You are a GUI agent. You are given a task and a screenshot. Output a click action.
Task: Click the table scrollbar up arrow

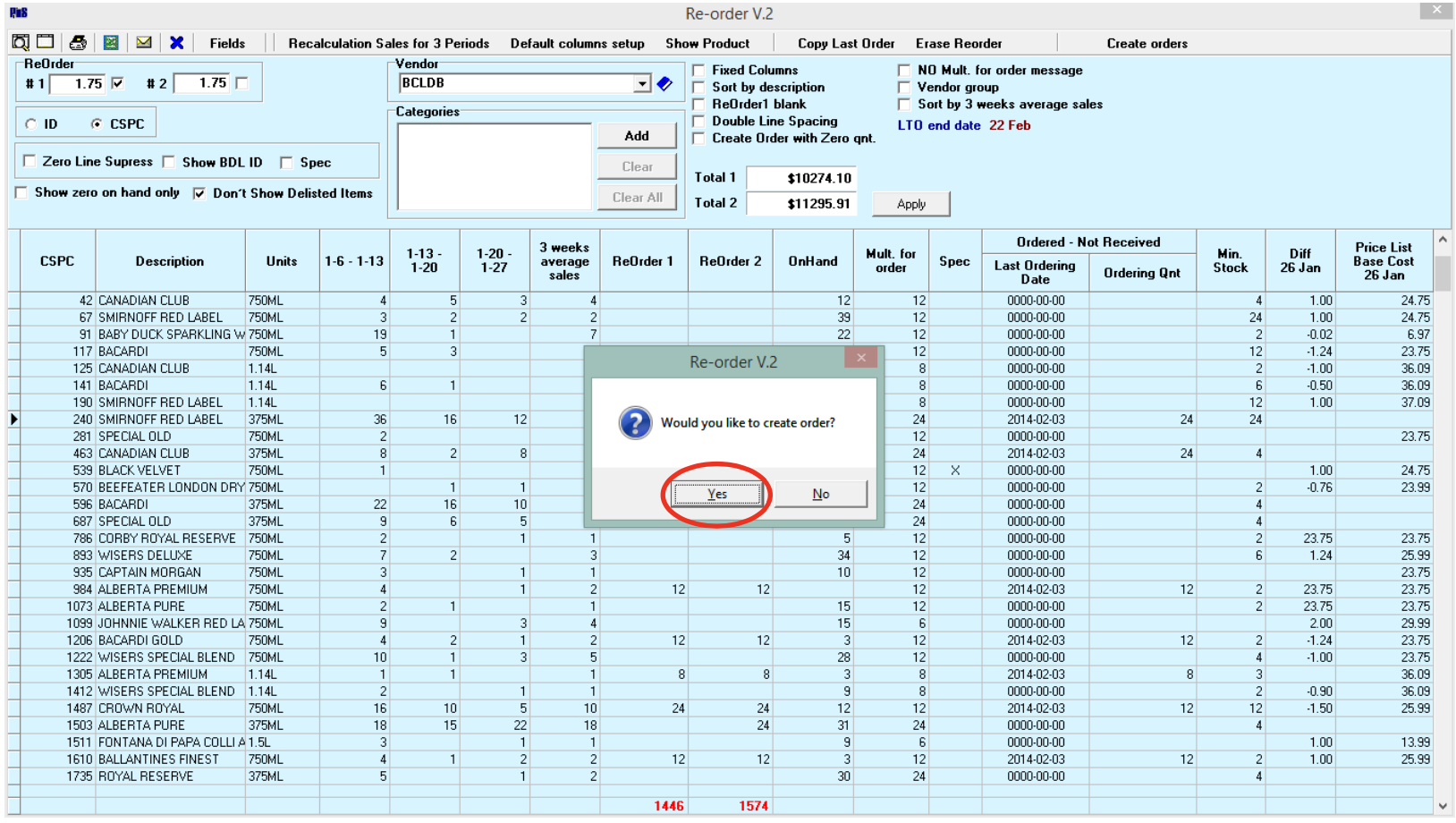coord(1442,240)
